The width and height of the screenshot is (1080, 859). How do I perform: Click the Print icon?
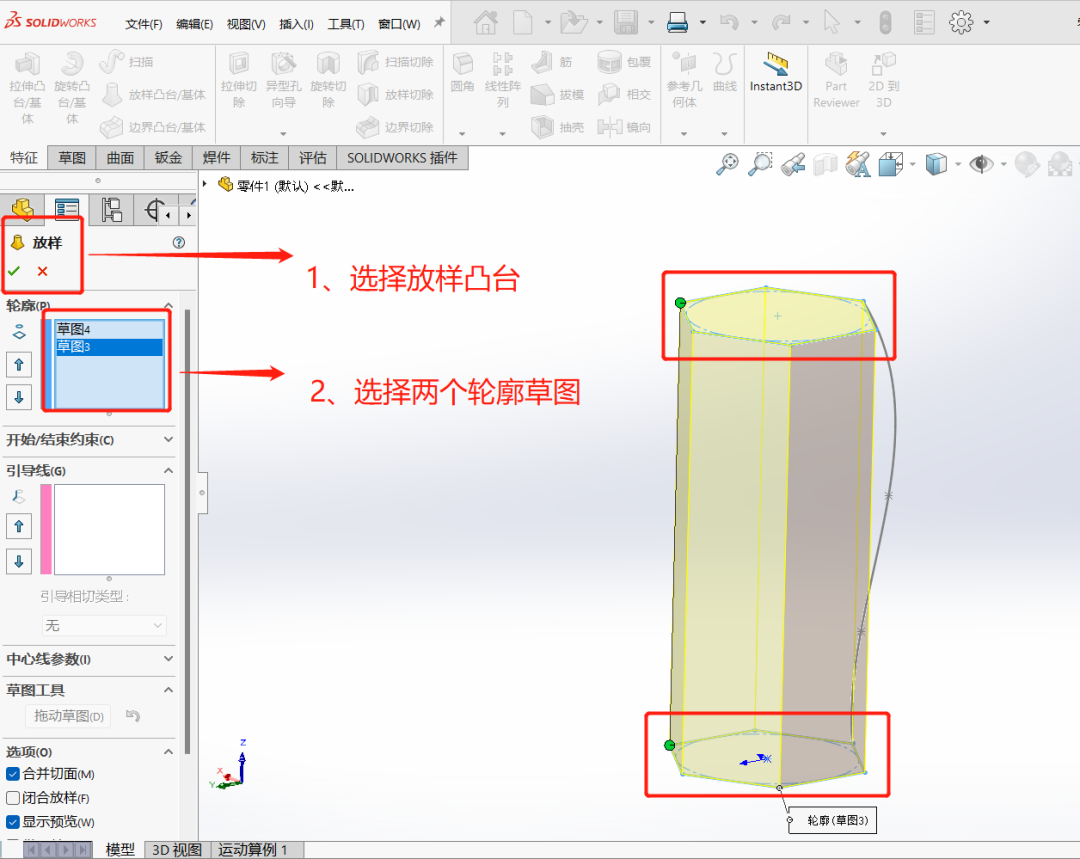(x=678, y=23)
